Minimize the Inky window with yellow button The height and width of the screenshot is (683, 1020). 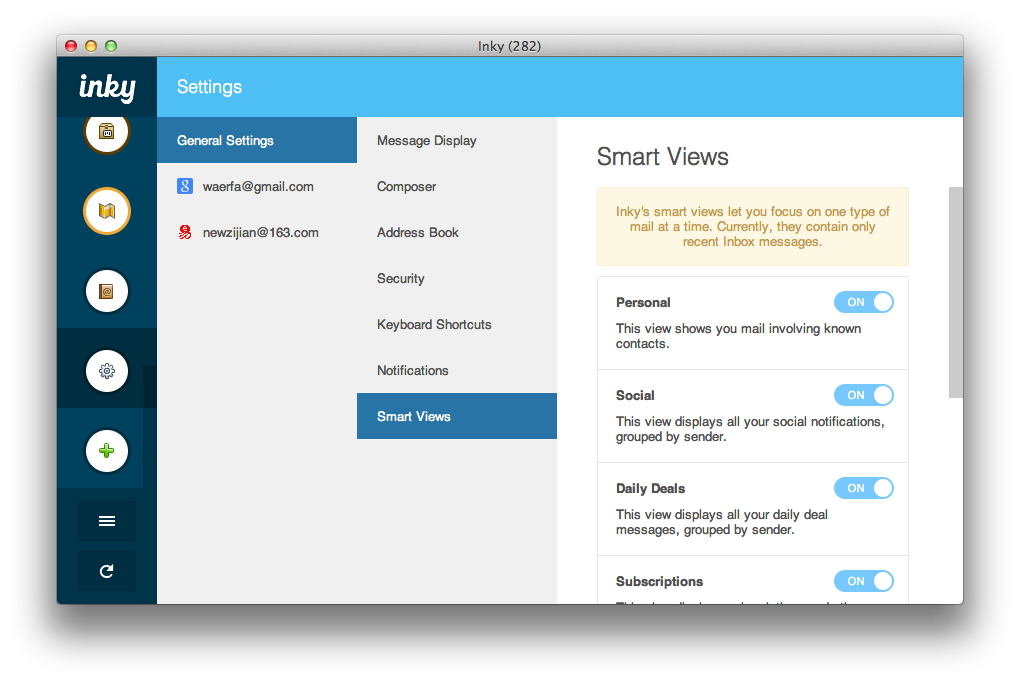[91, 46]
